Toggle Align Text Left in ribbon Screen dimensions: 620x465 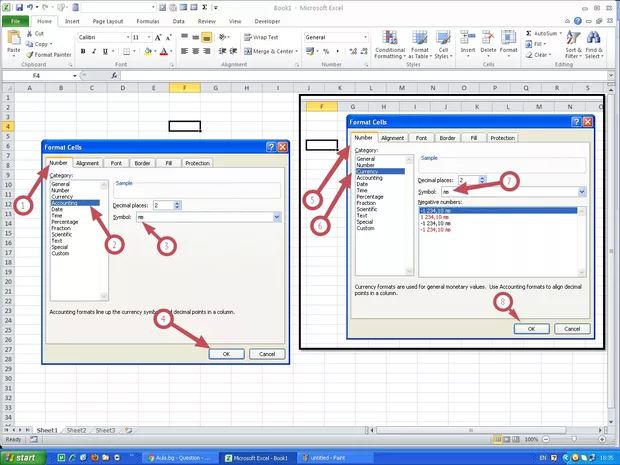(184, 51)
